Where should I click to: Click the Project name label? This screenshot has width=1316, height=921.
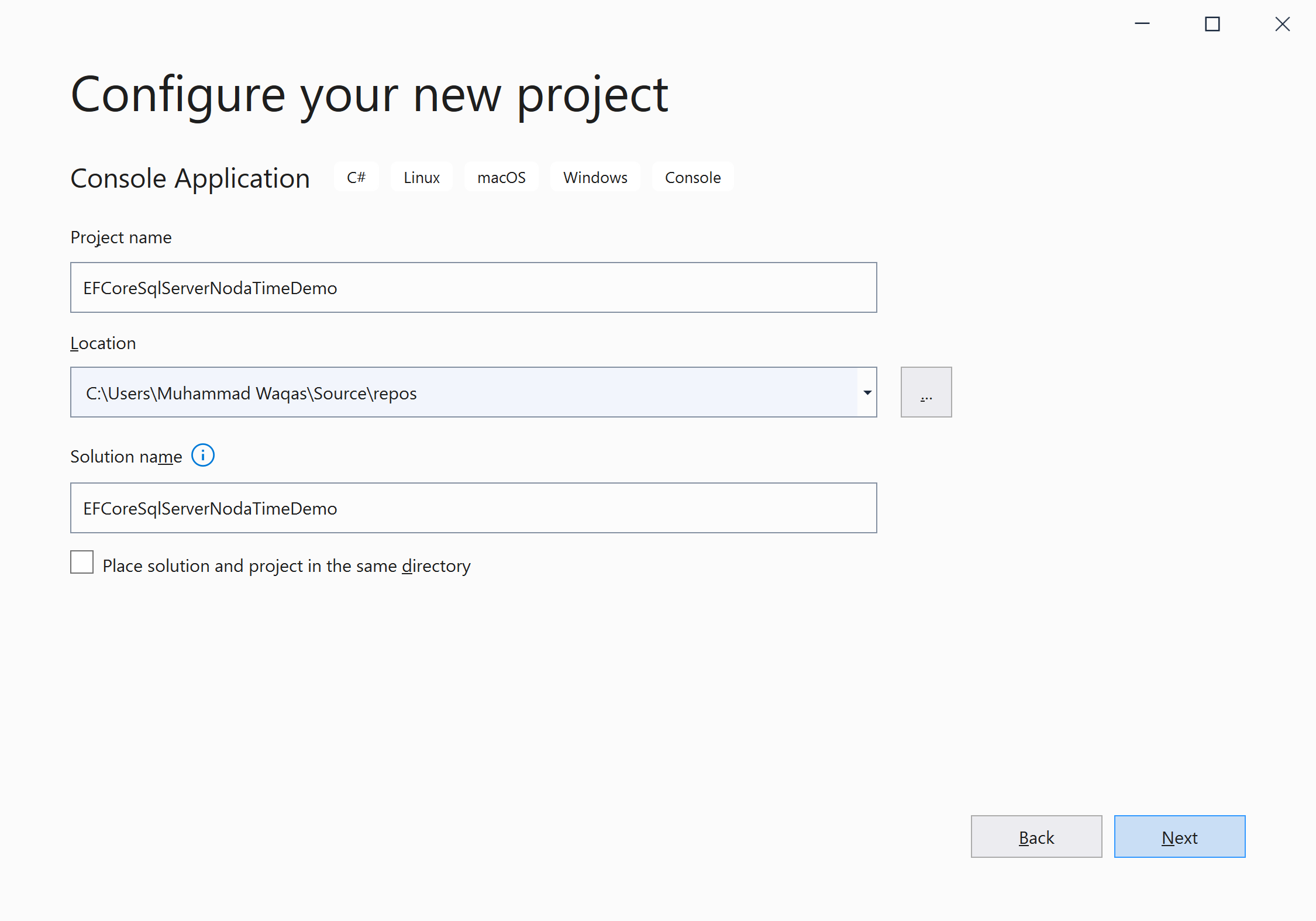tap(121, 237)
